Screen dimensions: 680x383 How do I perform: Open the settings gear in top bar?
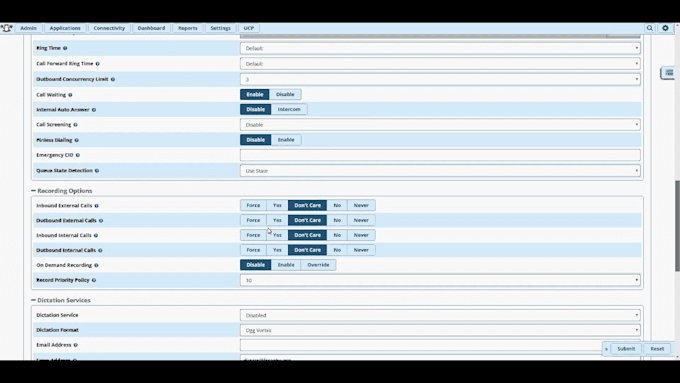click(x=665, y=28)
